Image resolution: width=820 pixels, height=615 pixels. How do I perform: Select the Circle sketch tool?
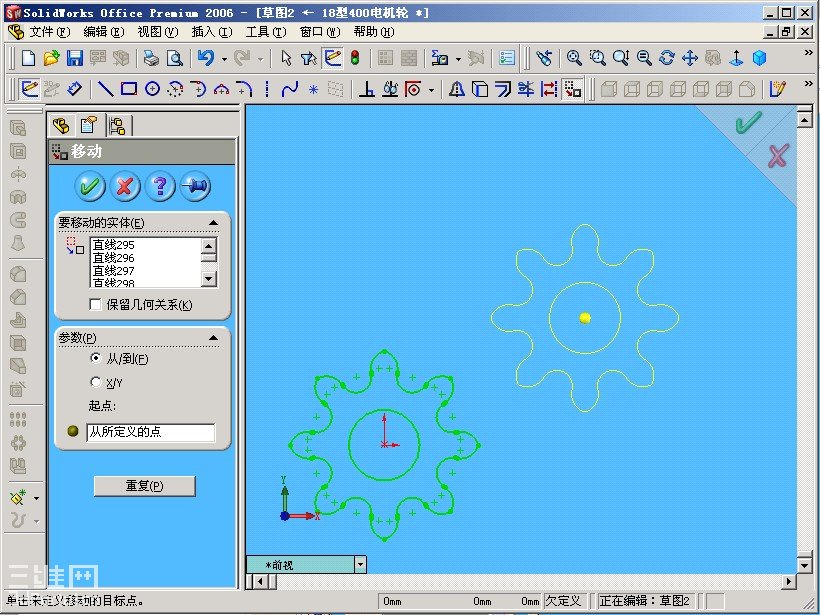click(x=152, y=89)
